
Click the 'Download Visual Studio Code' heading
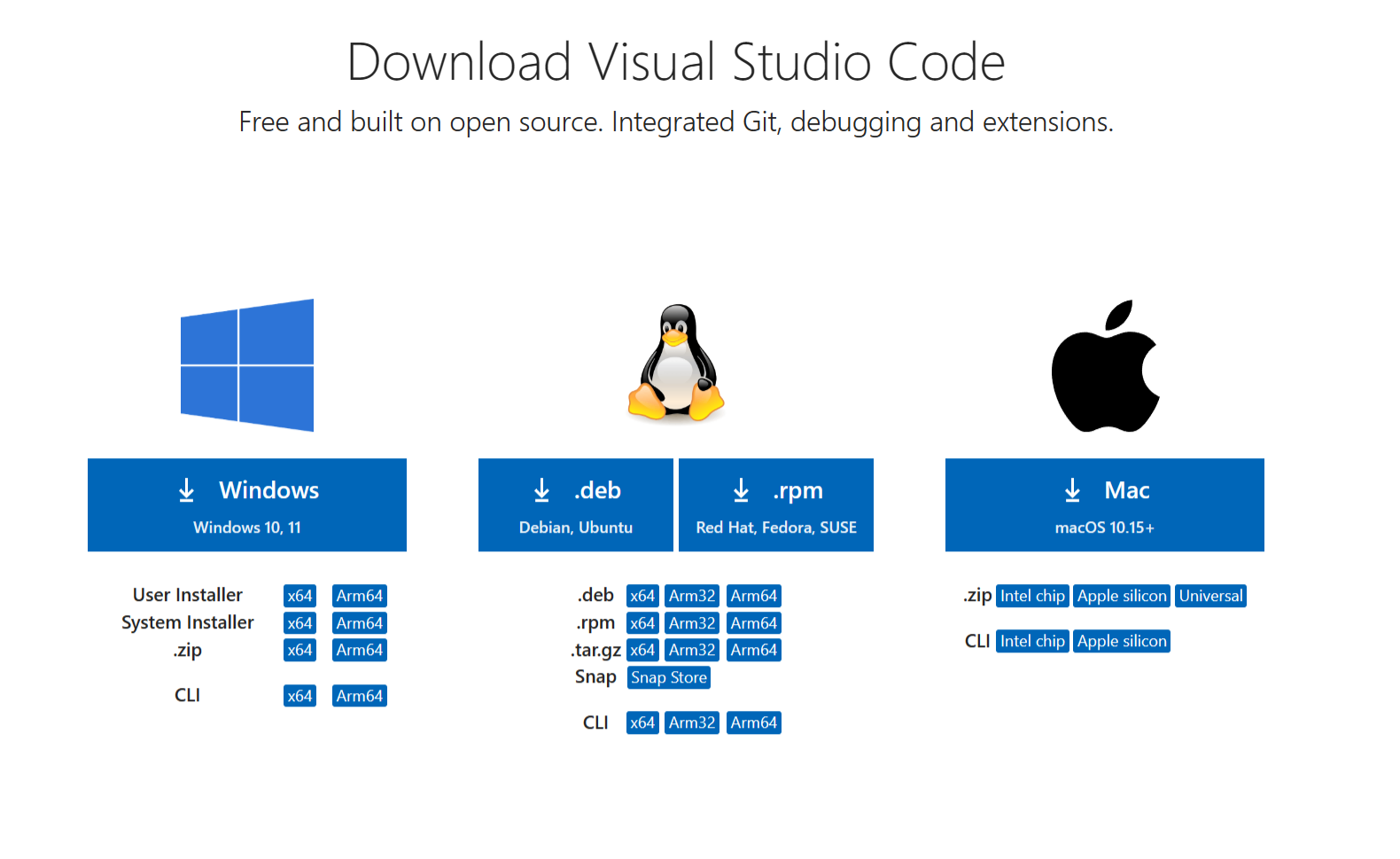click(676, 62)
